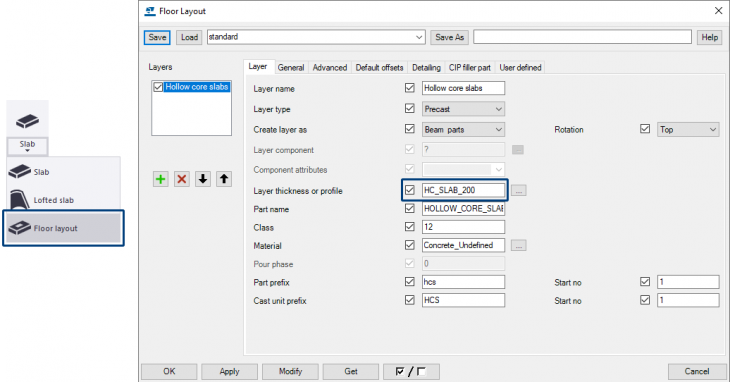730x382 pixels.
Task: Click the Floor Layout dialog title icon
Action: (149, 11)
